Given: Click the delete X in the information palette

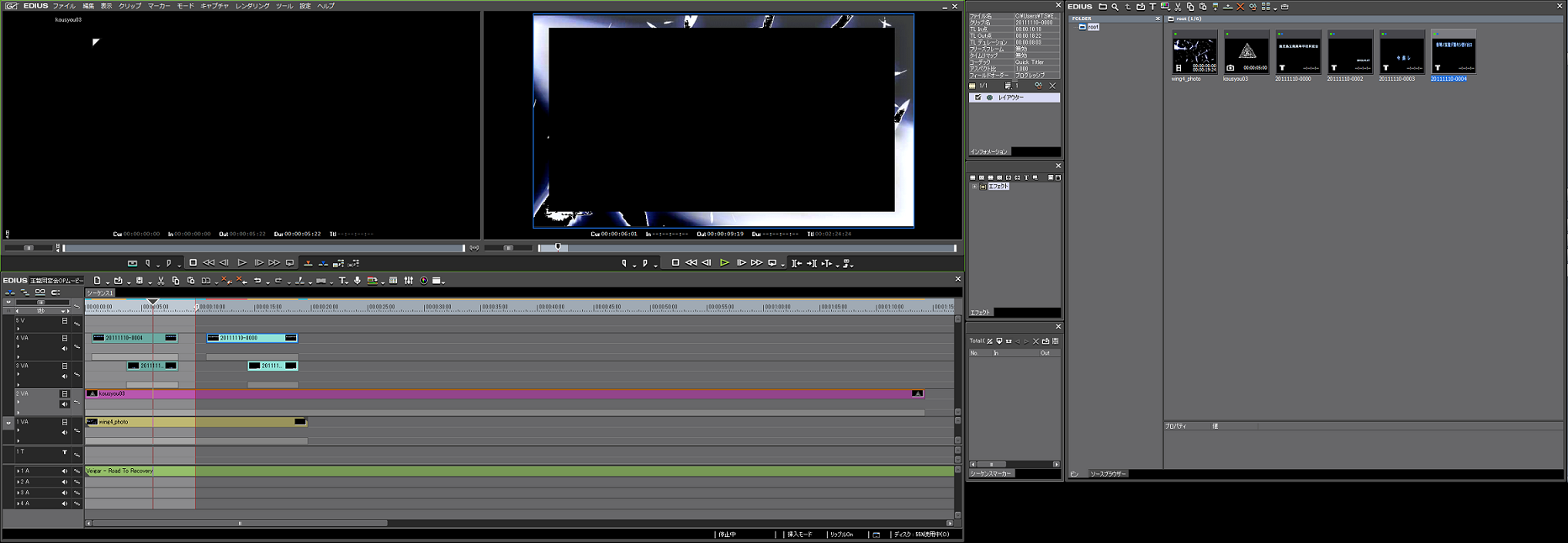Looking at the screenshot, I should 1052,86.
